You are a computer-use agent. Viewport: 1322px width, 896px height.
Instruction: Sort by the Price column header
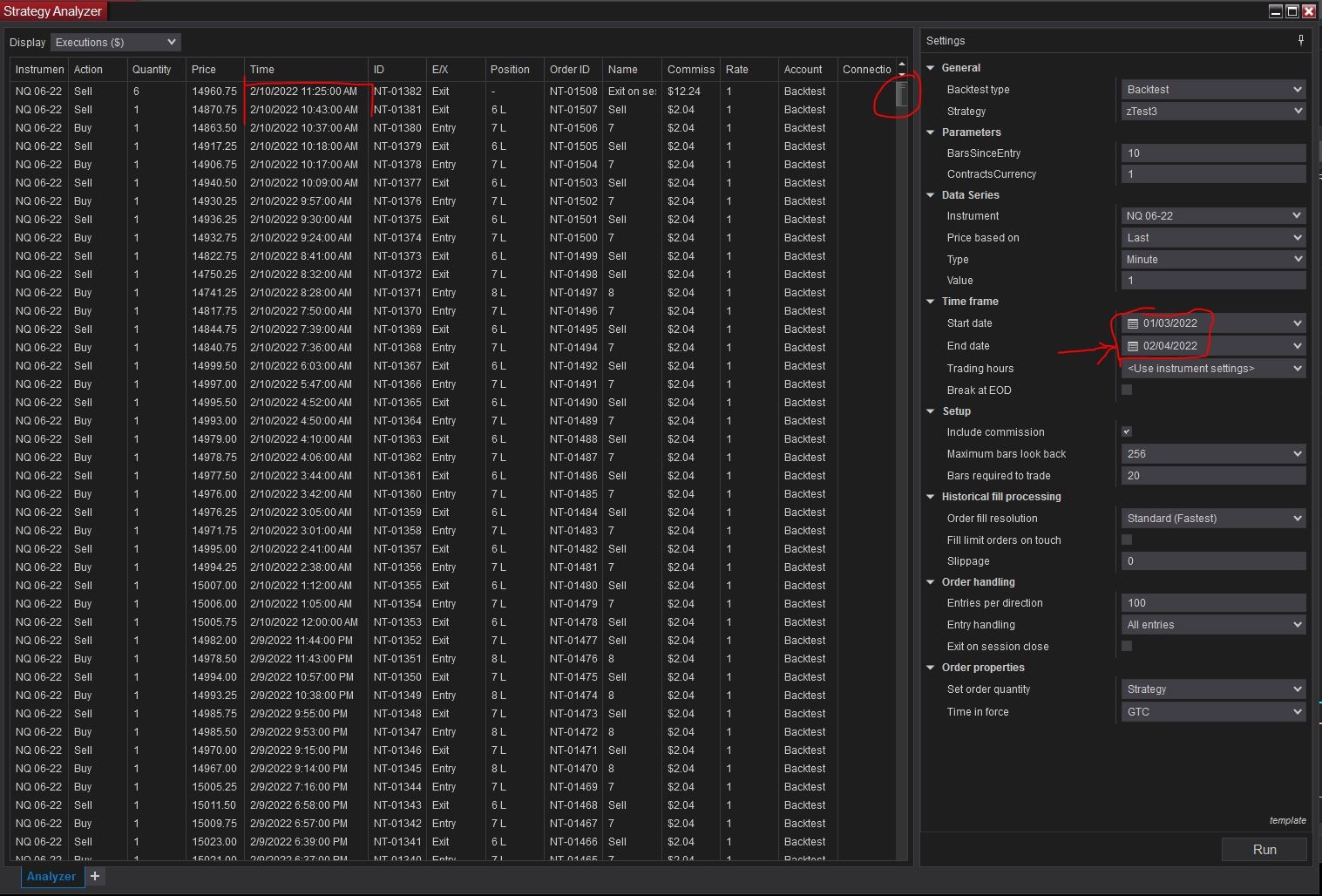[x=214, y=69]
